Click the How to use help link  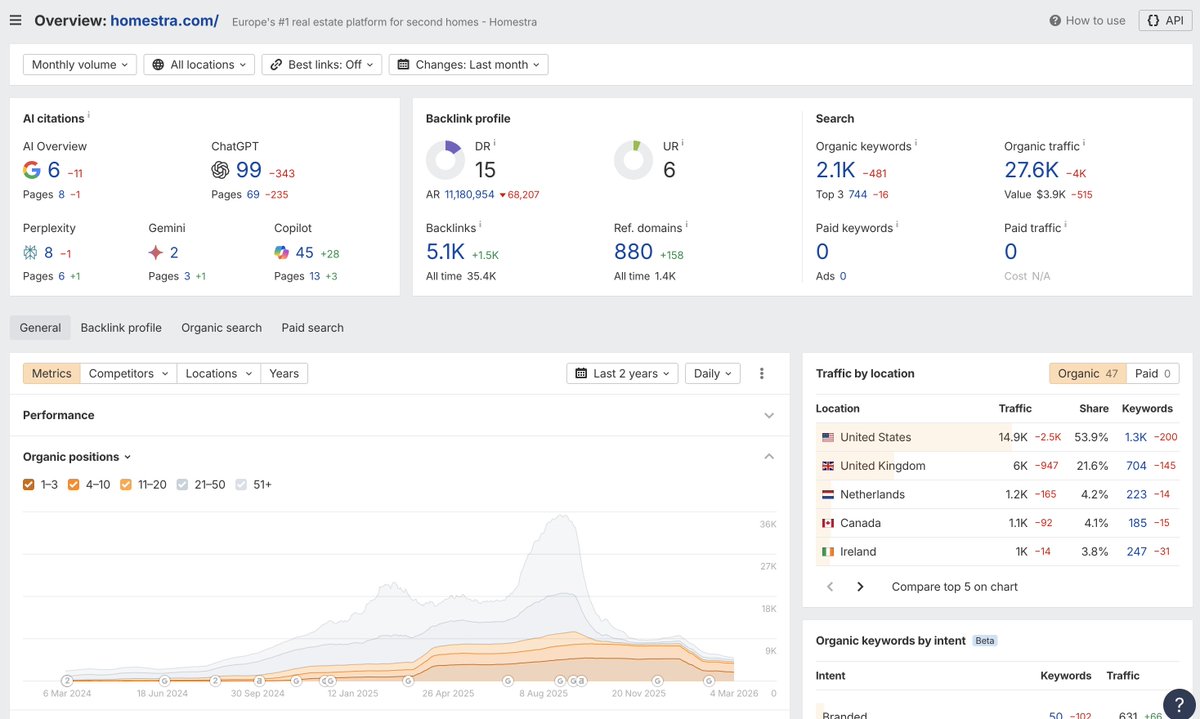coord(1087,20)
